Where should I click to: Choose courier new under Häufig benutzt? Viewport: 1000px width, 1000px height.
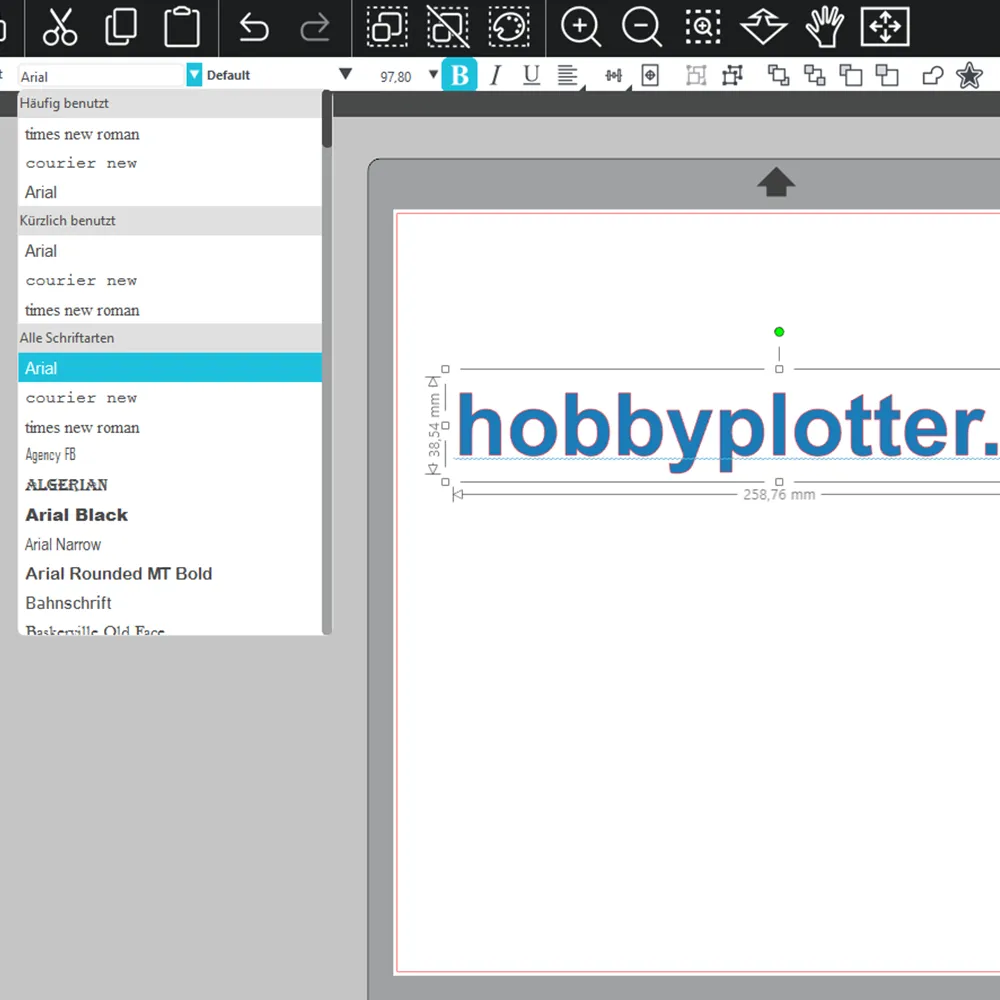170,163
